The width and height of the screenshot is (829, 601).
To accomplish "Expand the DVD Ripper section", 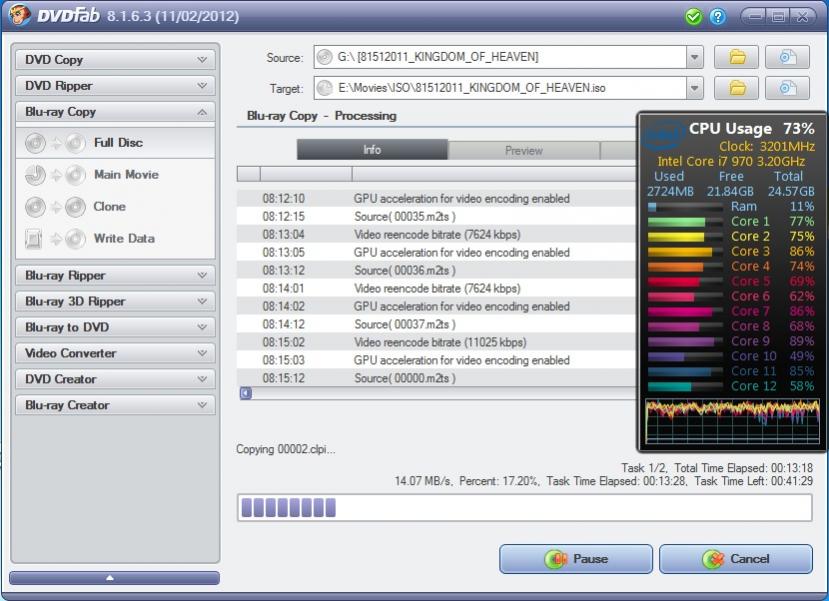I will click(x=115, y=86).
